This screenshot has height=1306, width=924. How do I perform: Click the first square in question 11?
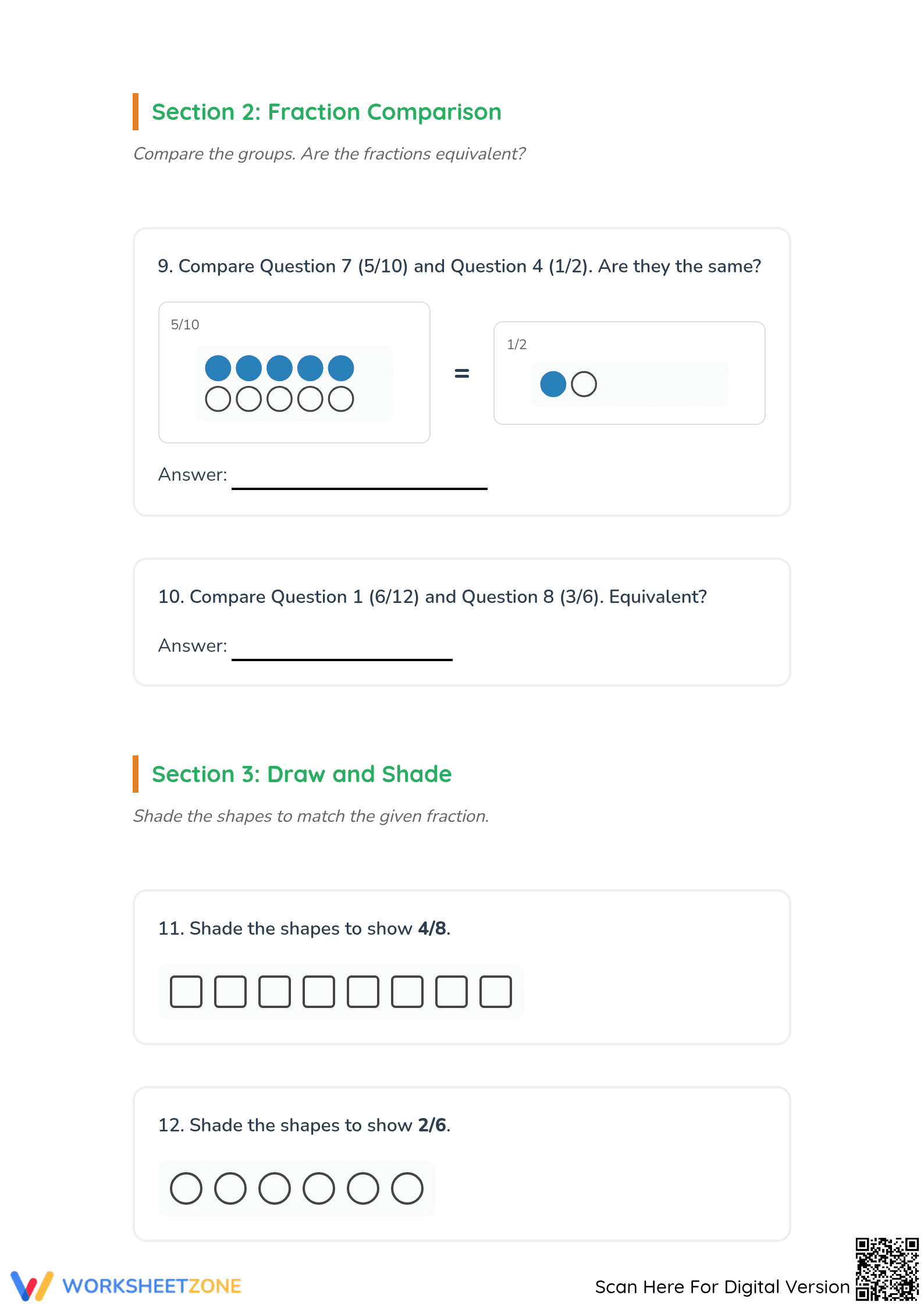(x=186, y=992)
